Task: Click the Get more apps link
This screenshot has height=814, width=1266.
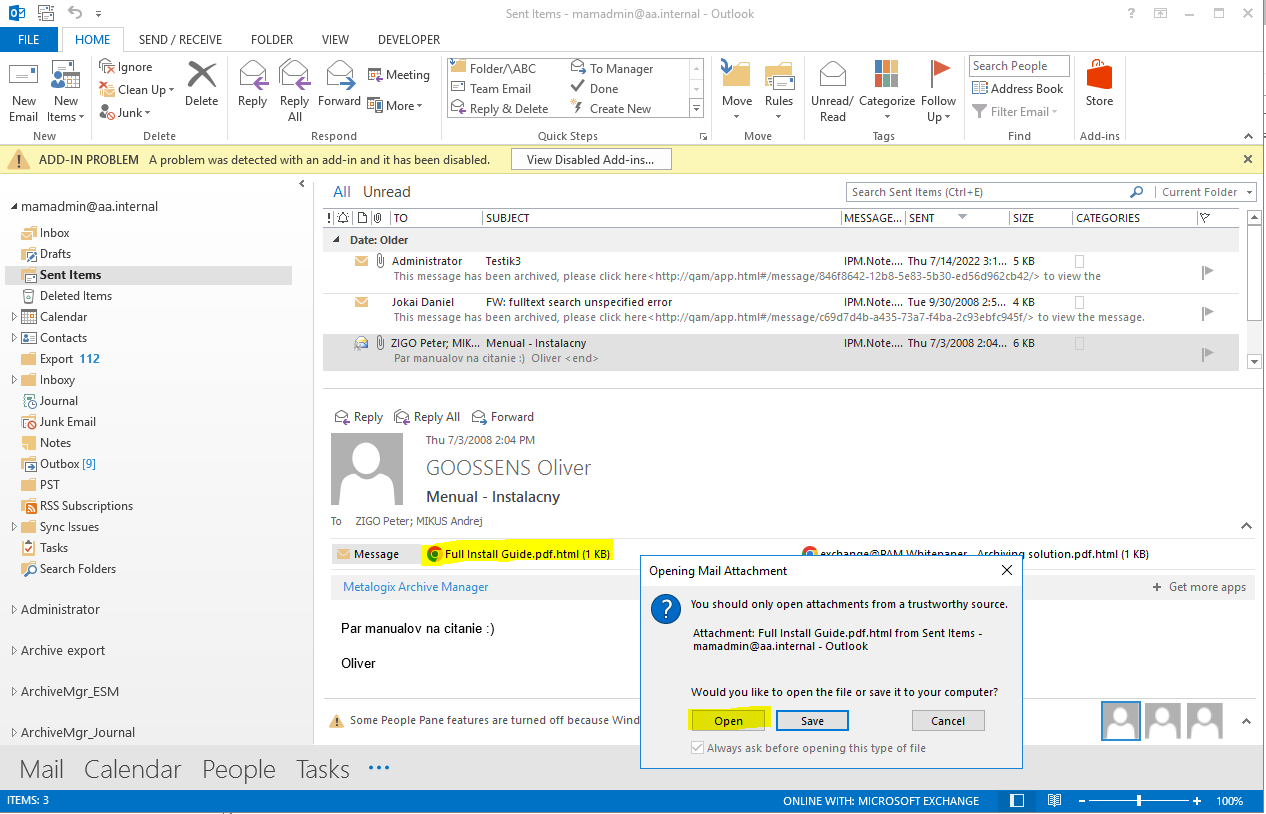Action: (x=1199, y=587)
